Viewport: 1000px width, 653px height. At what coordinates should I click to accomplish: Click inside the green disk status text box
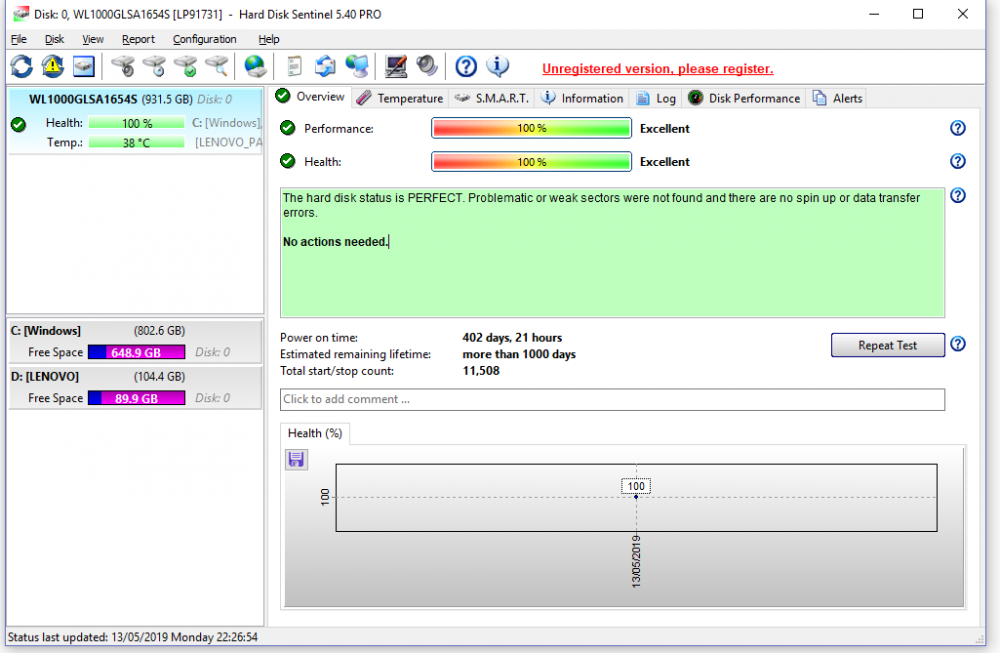(x=612, y=253)
